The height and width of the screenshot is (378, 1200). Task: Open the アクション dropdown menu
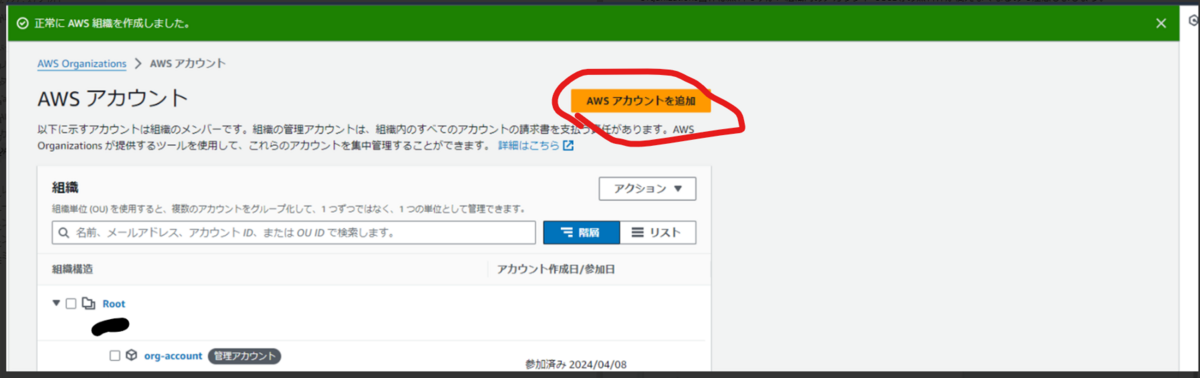[647, 188]
